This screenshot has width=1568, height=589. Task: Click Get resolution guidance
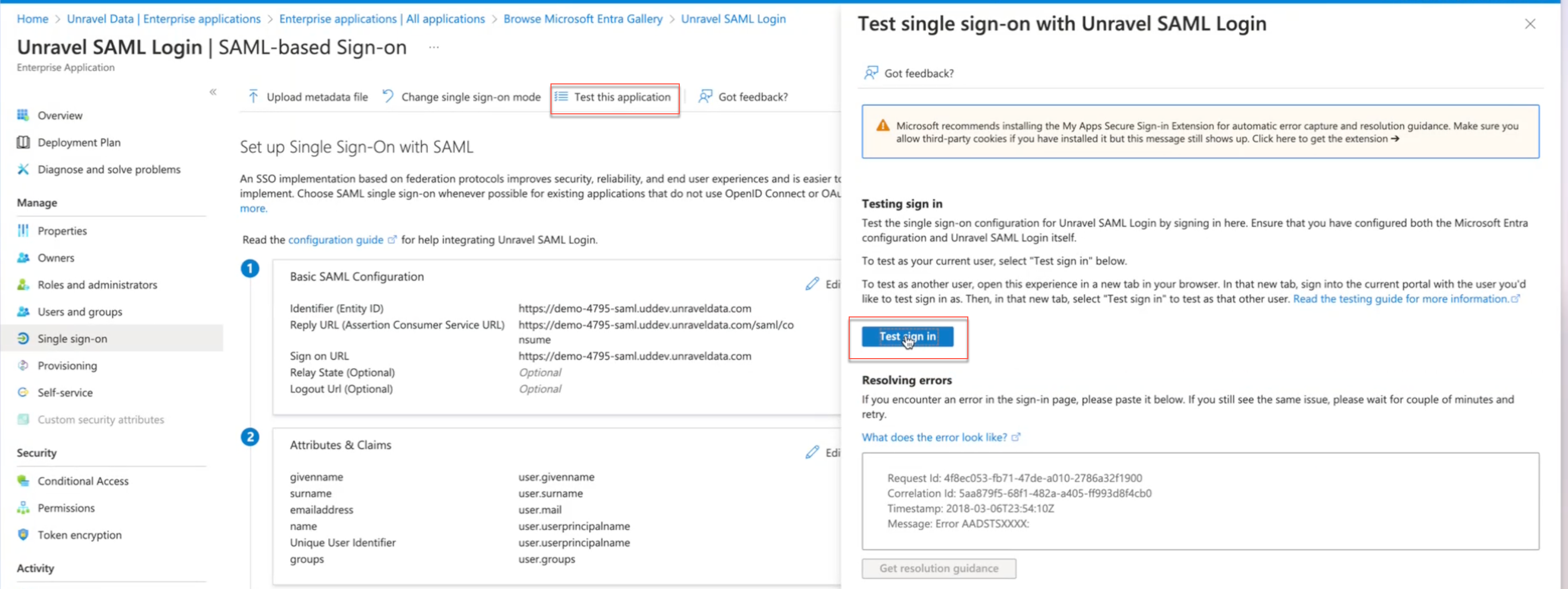(x=938, y=568)
